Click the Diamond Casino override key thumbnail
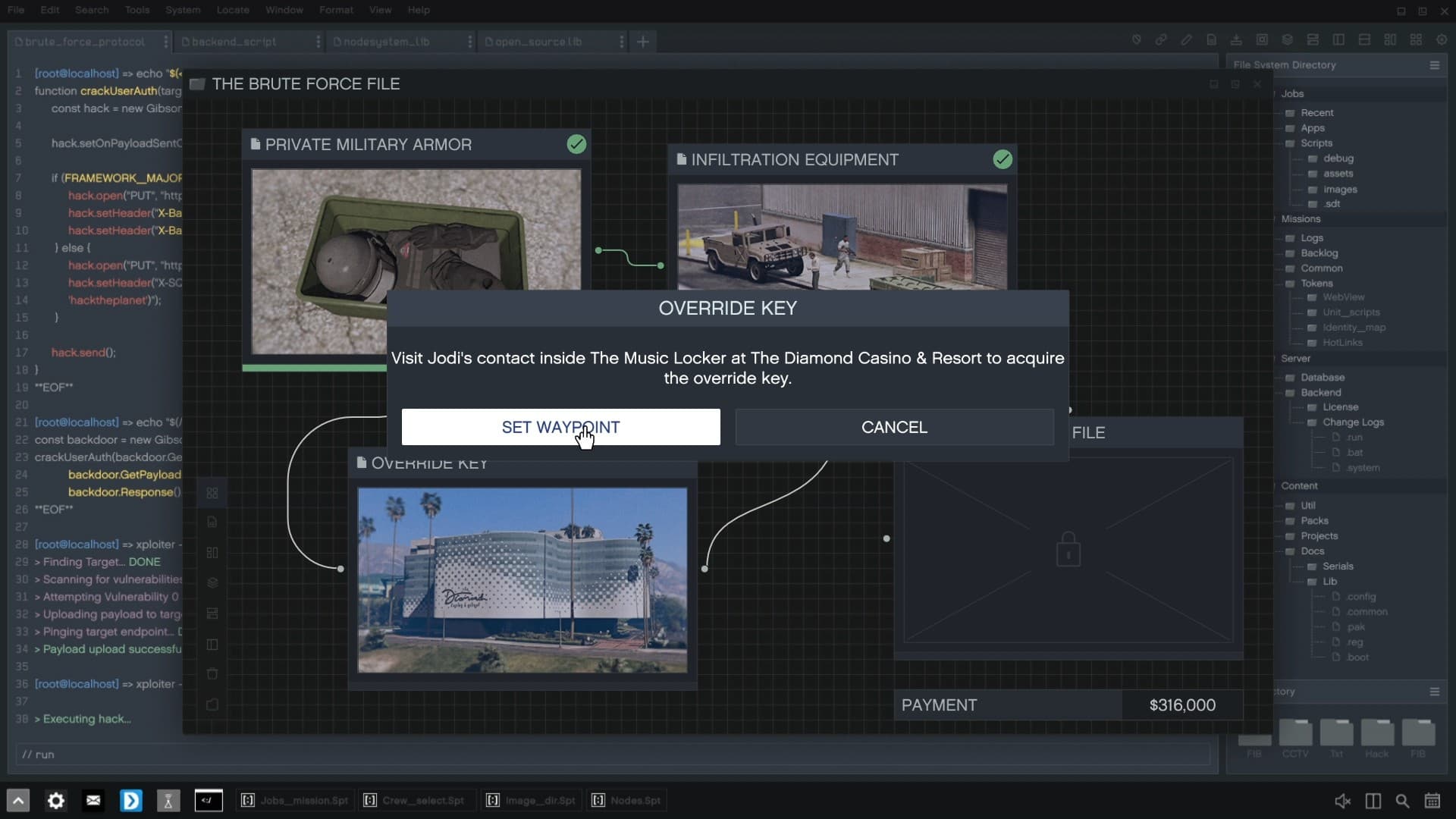 [x=522, y=580]
